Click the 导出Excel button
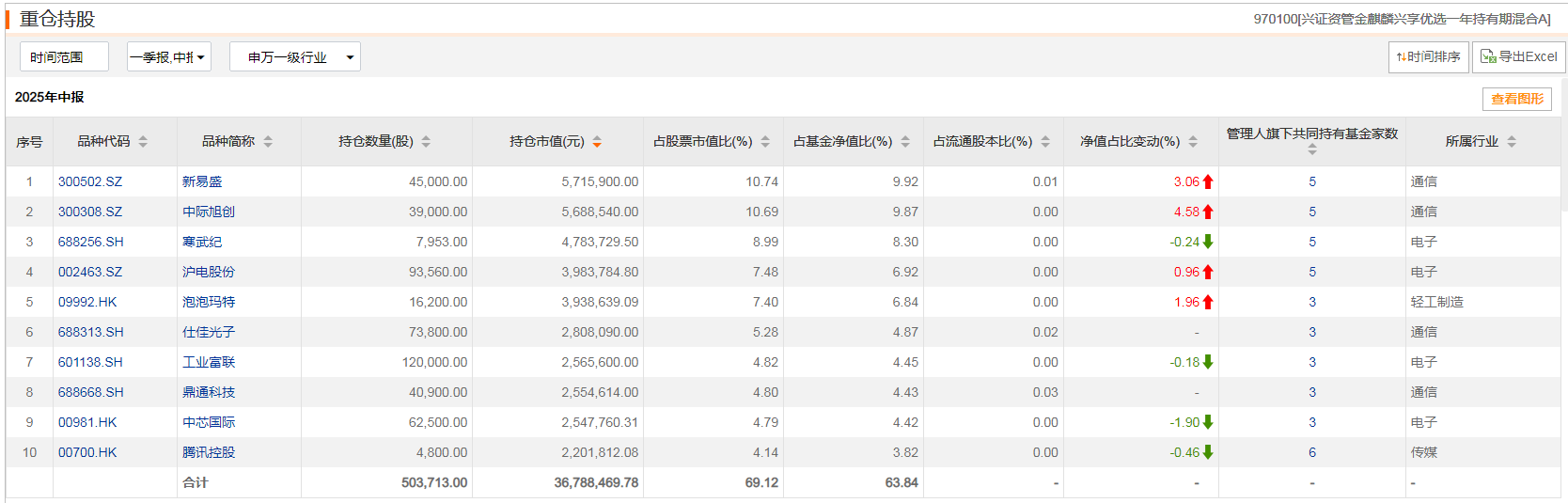1568x503 pixels. (x=1519, y=57)
